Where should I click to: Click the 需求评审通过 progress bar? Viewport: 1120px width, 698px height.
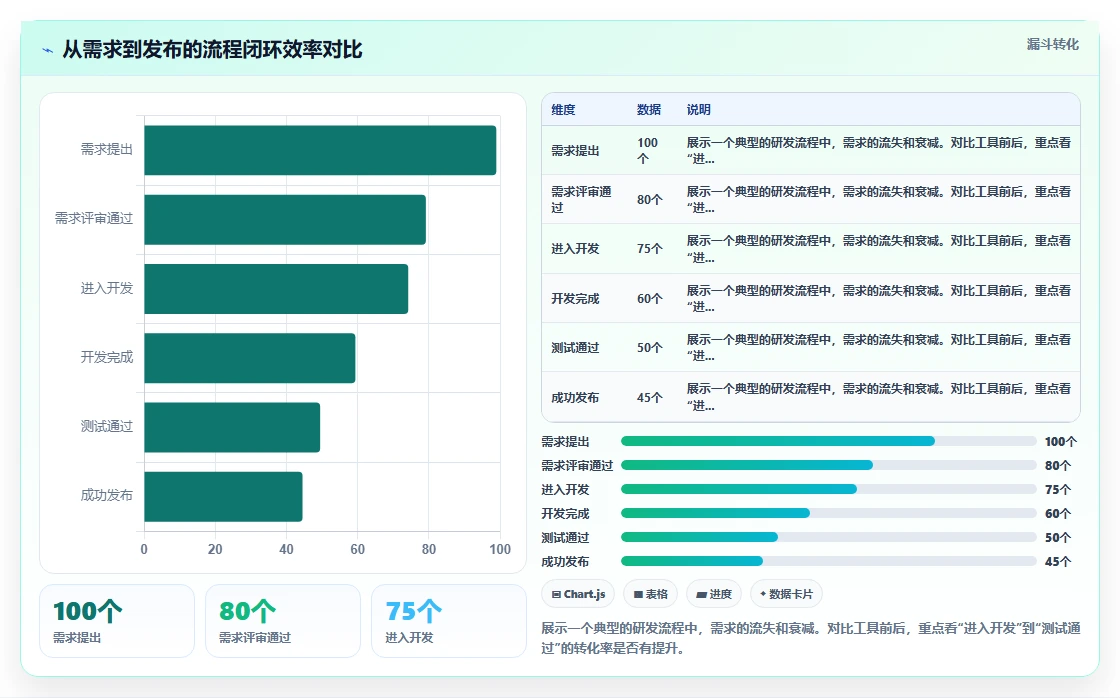click(829, 465)
